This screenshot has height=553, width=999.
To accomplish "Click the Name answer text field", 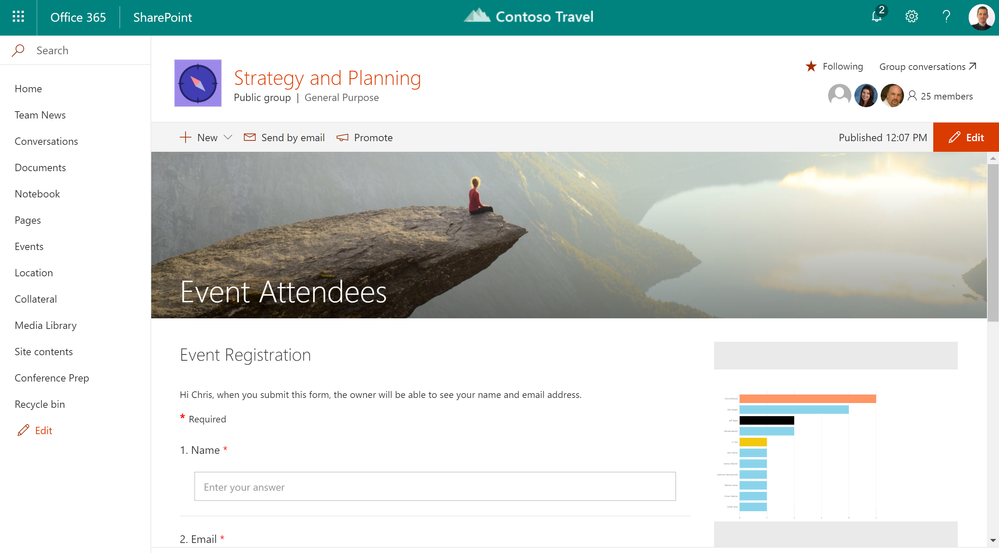I will [435, 487].
